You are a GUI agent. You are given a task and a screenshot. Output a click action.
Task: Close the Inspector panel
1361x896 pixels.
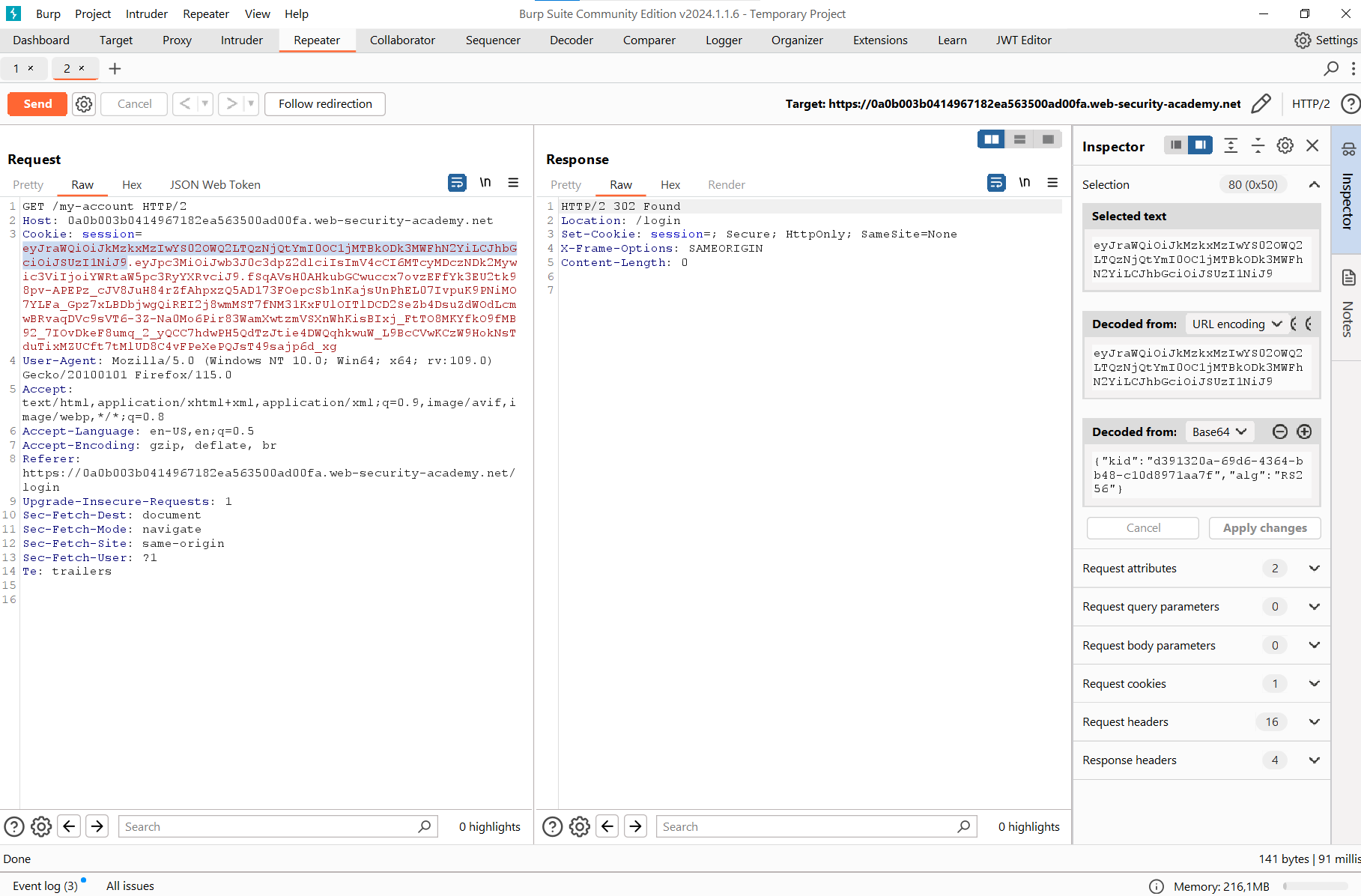pos(1312,145)
